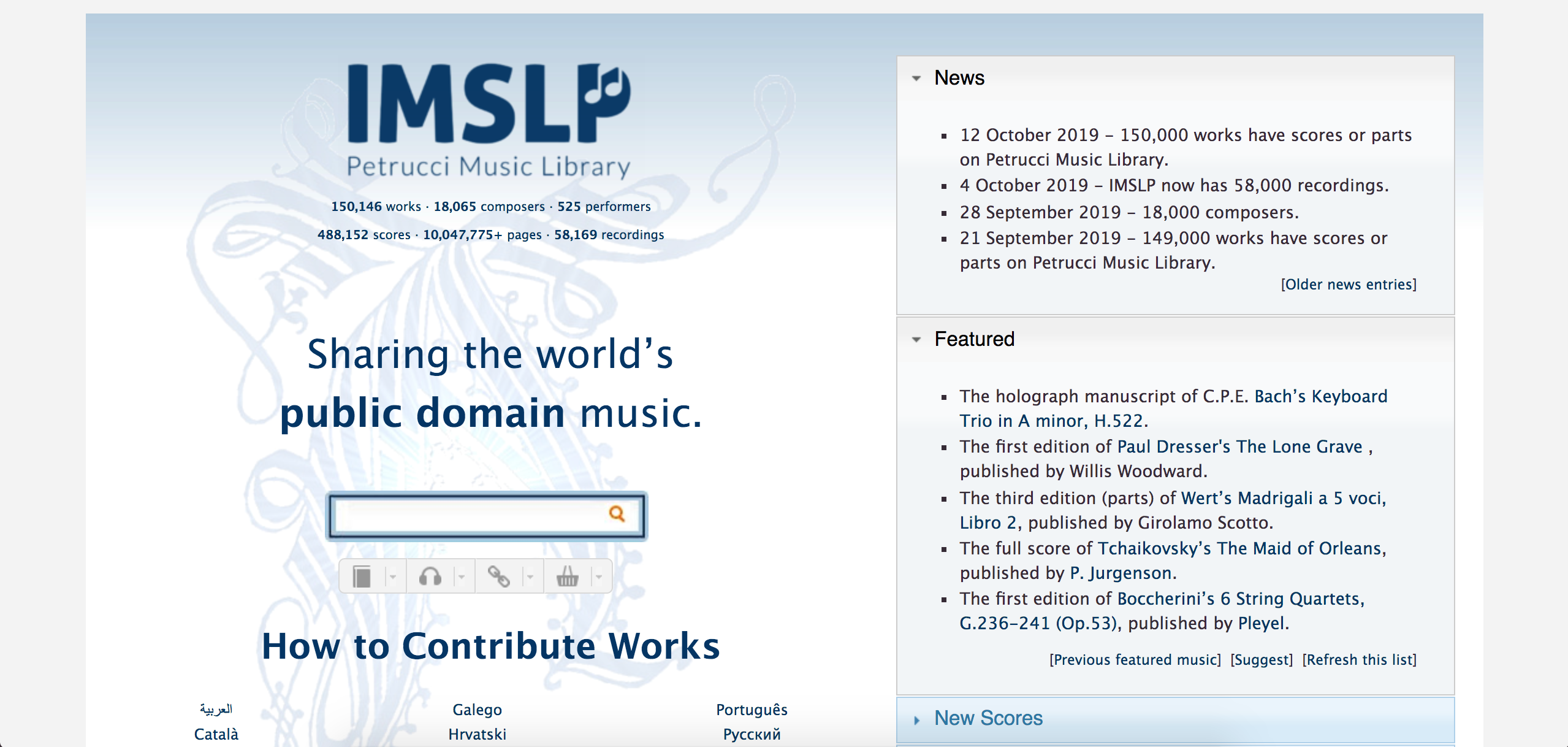Click the public domain link in tagline
1568x747 pixels.
tap(423, 413)
